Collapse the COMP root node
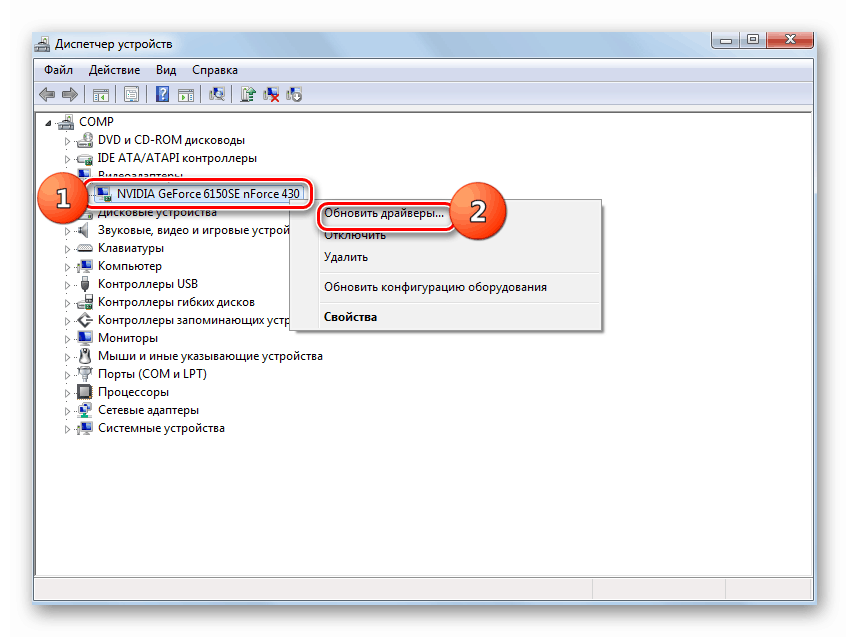 (x=47, y=122)
